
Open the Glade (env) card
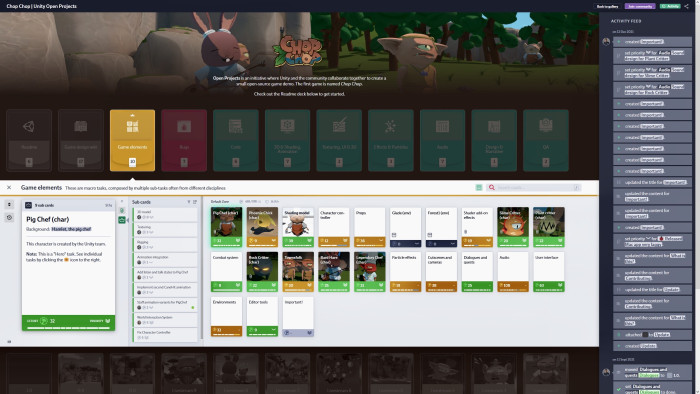coord(405,227)
